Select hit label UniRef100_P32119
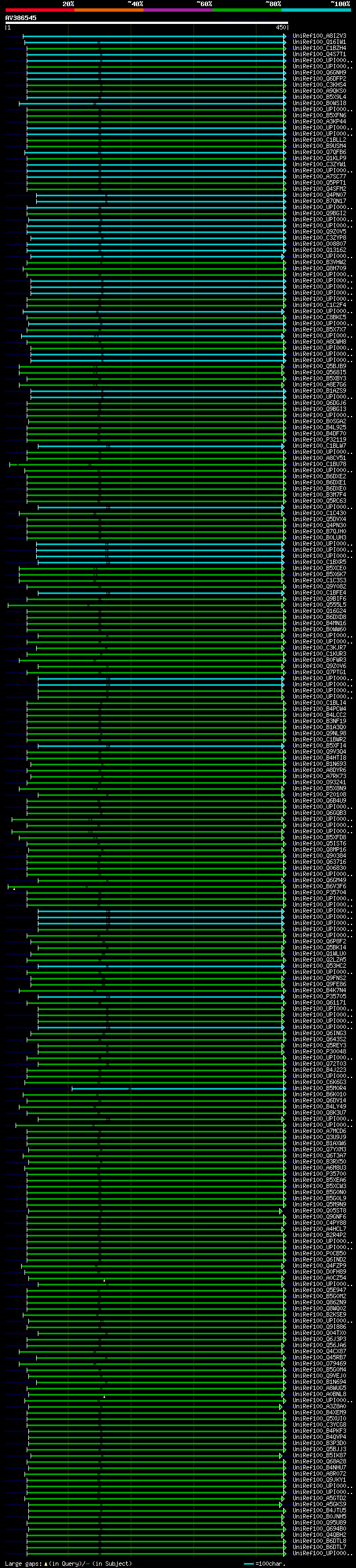This screenshot has height=1568, width=356. coord(319,439)
